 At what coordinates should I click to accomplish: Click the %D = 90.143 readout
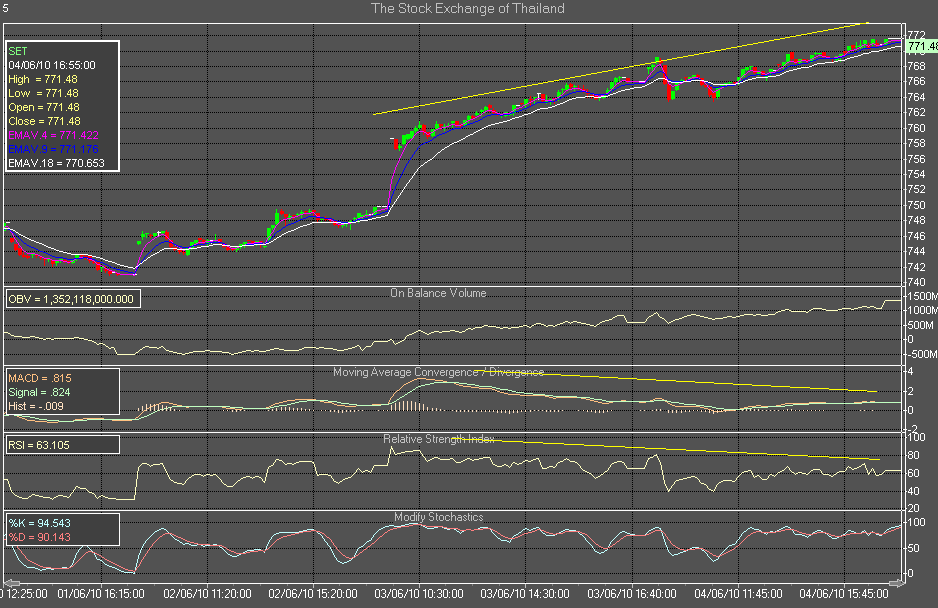[x=39, y=537]
